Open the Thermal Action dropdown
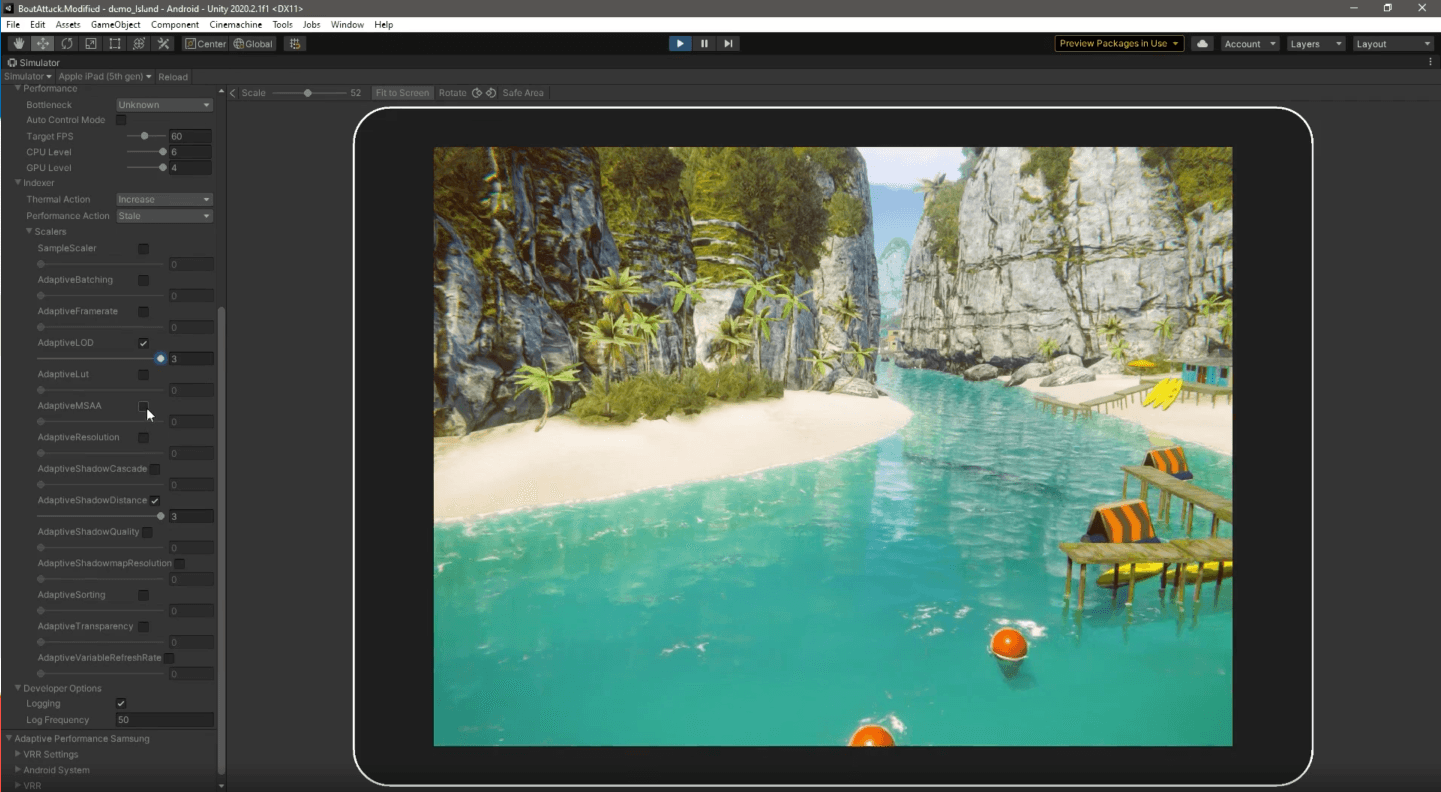The width and height of the screenshot is (1441, 792). (x=164, y=200)
